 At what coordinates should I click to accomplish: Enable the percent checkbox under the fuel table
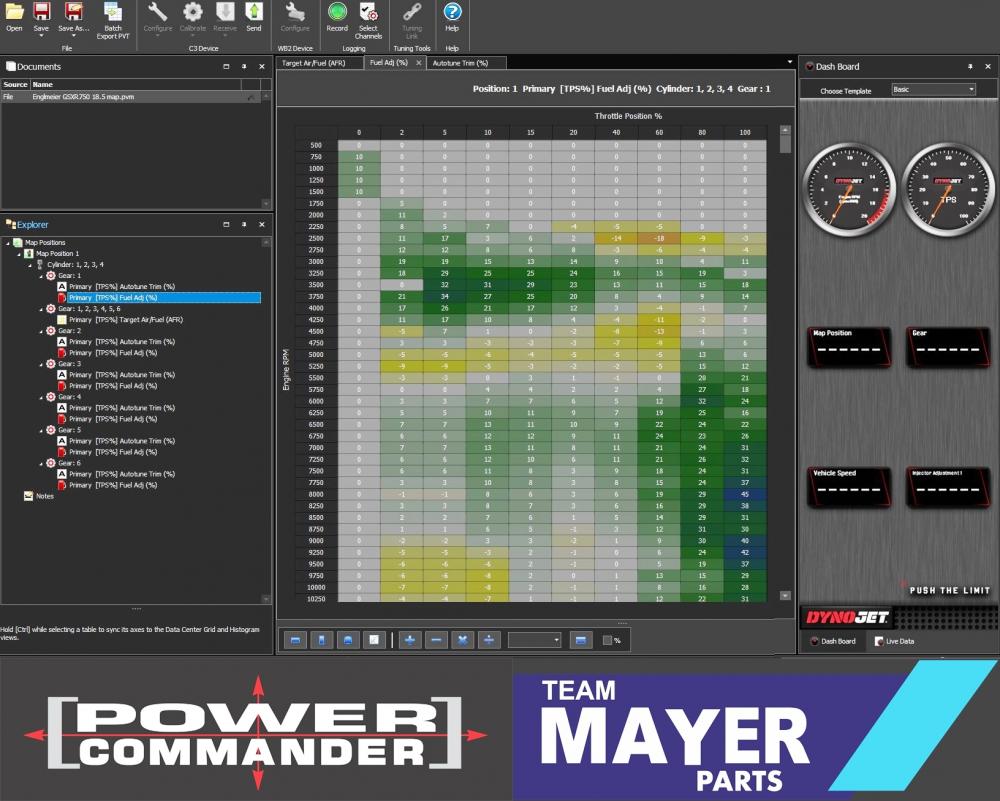pyautogui.click(x=606, y=639)
